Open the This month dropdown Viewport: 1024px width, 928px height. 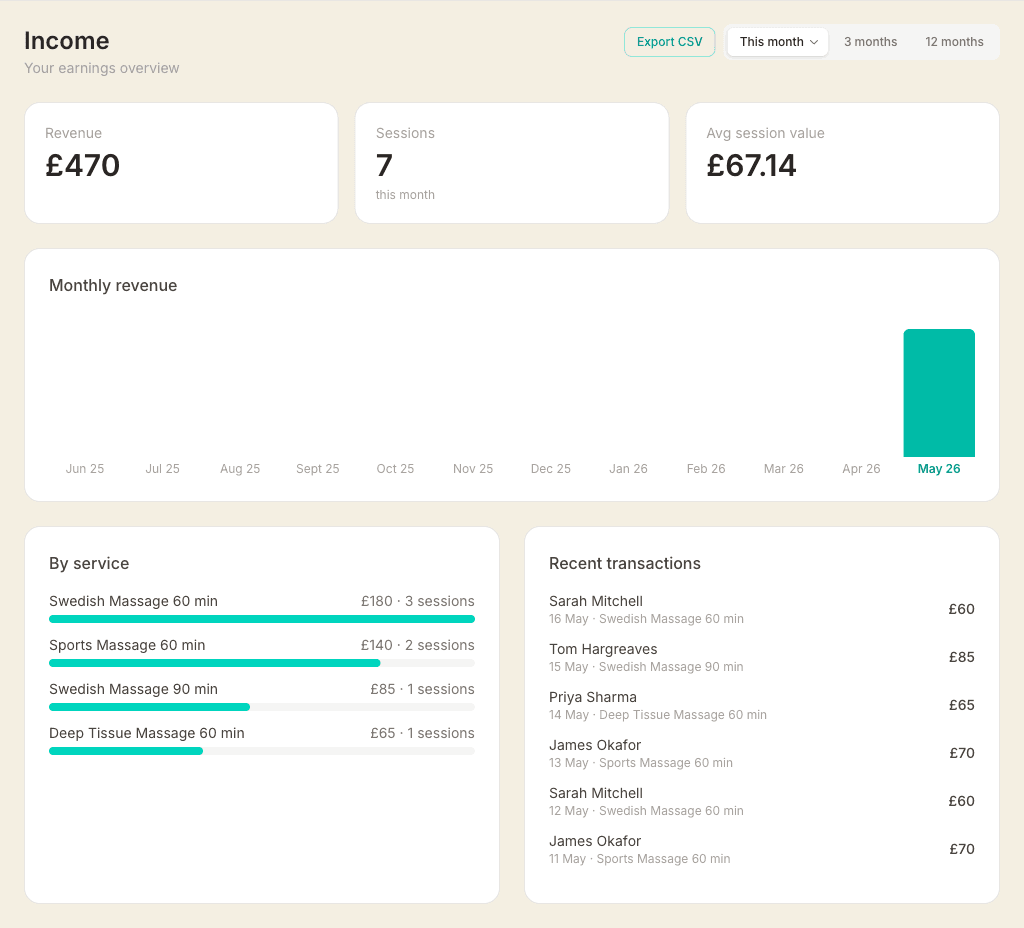click(778, 42)
